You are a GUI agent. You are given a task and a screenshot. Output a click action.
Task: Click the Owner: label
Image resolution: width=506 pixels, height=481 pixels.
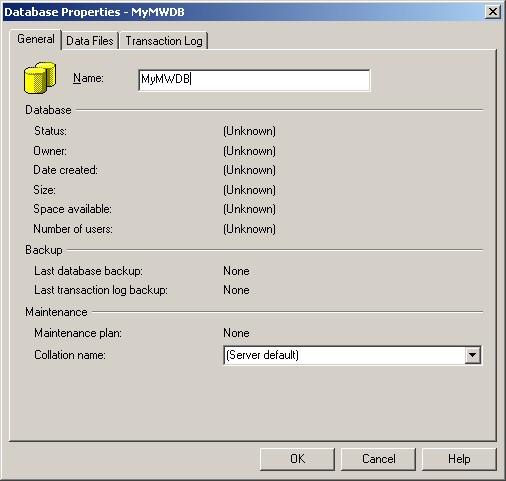(x=50, y=151)
